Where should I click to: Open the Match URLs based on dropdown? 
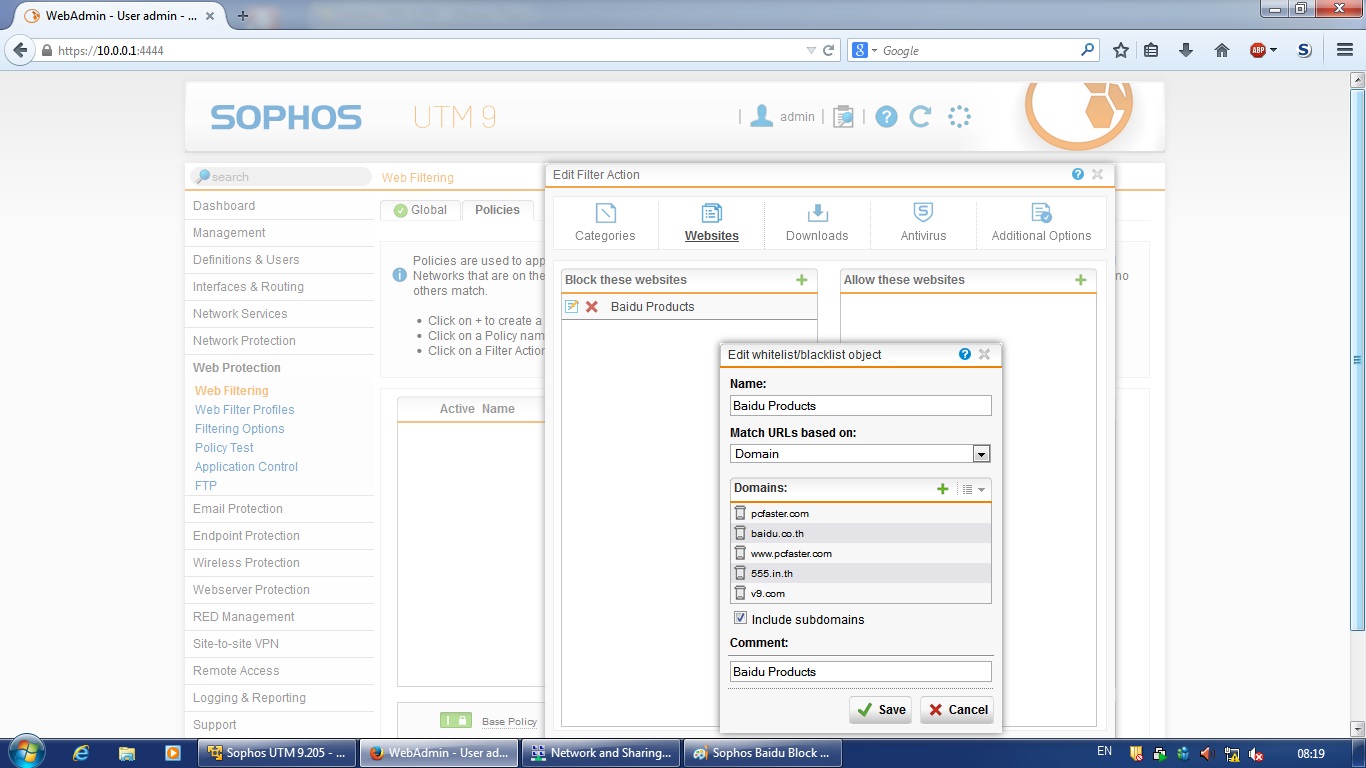(x=860, y=454)
